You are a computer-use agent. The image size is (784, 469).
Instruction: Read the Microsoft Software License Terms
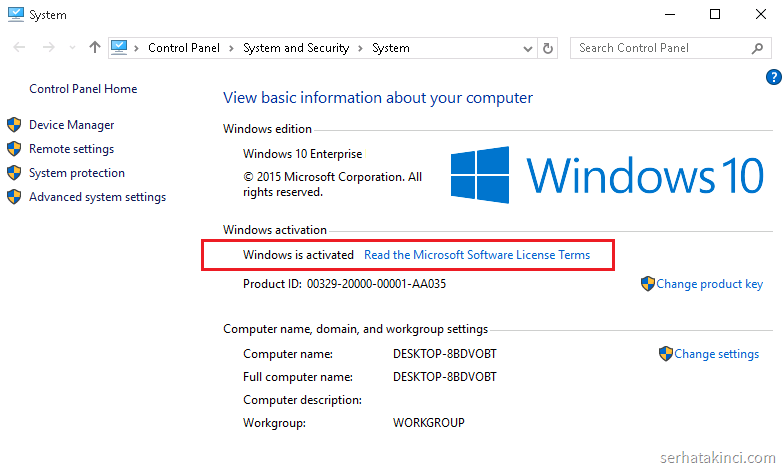(476, 255)
